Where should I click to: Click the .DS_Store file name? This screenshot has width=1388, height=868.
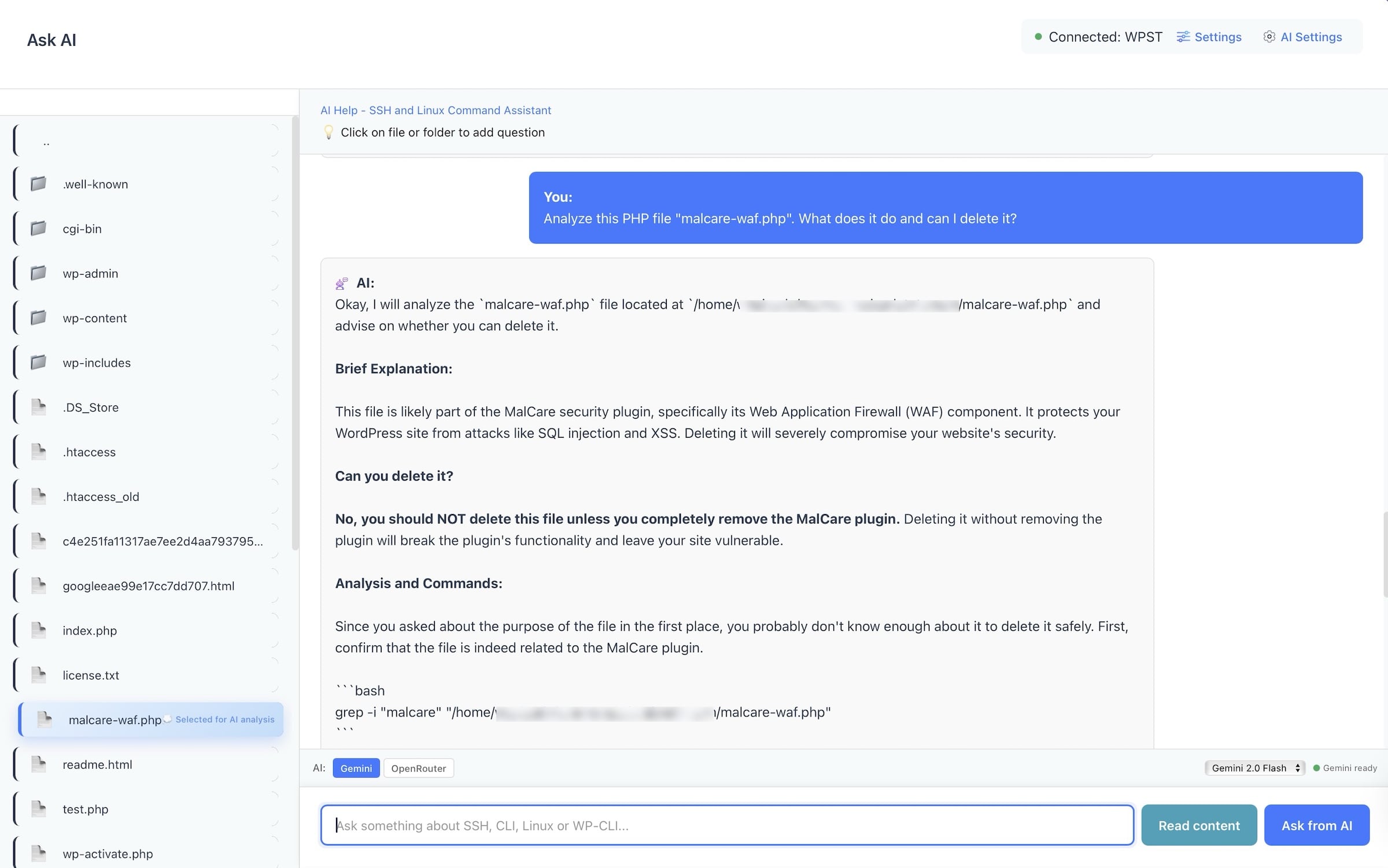pos(91,407)
